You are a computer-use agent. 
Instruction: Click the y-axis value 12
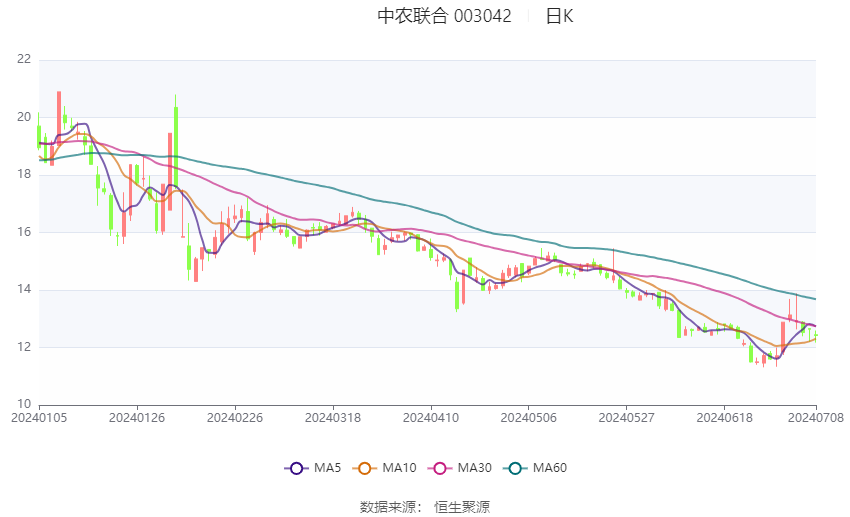point(24,346)
